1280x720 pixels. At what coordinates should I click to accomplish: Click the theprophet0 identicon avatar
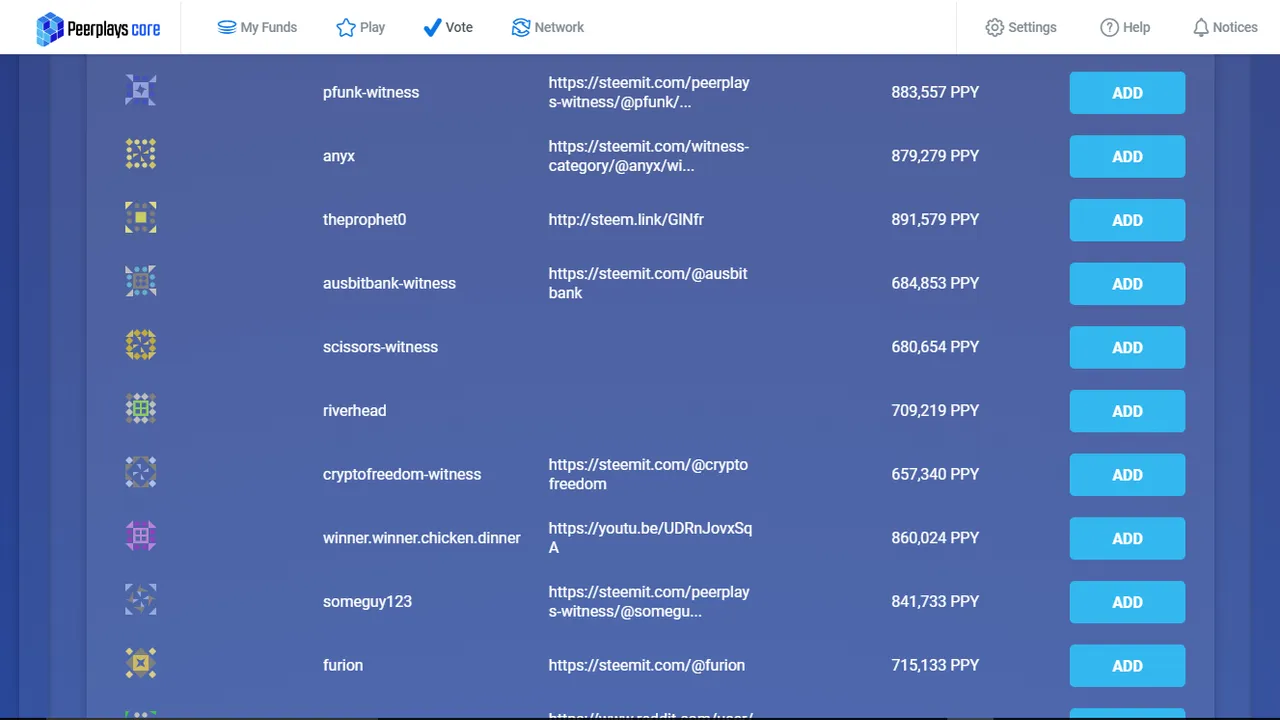(x=141, y=217)
